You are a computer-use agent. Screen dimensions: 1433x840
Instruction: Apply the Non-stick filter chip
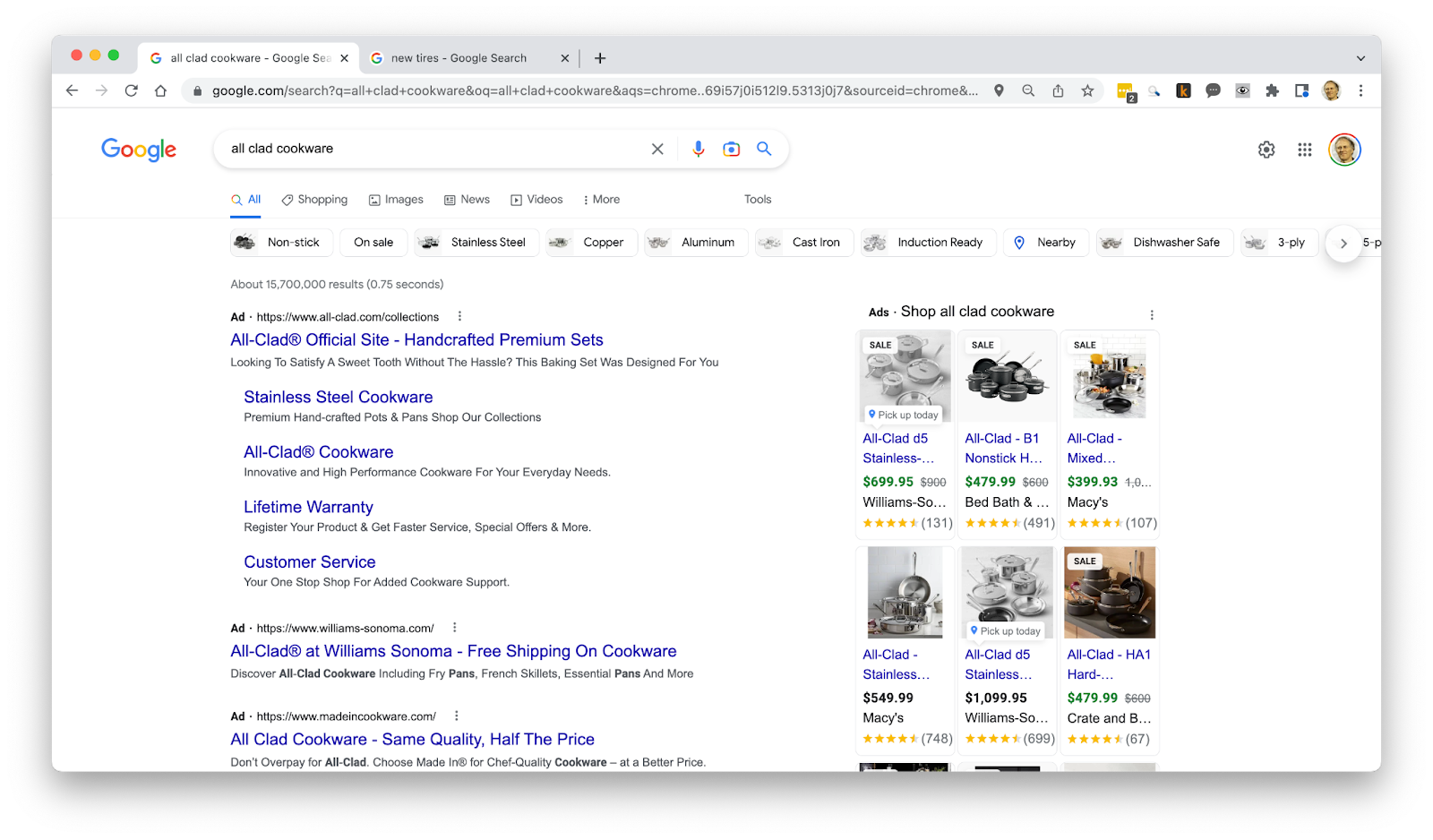click(281, 243)
